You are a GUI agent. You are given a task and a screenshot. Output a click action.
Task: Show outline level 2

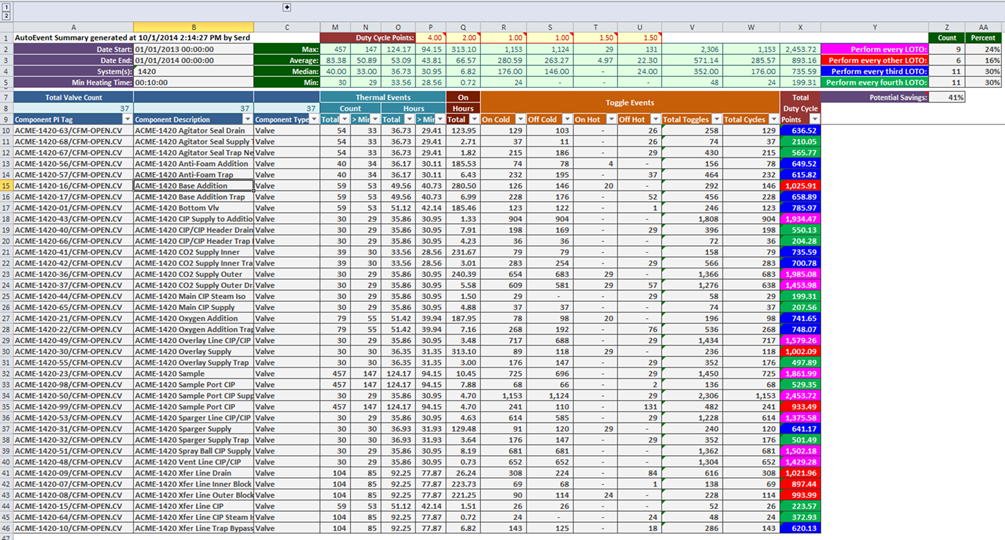click(6, 15)
